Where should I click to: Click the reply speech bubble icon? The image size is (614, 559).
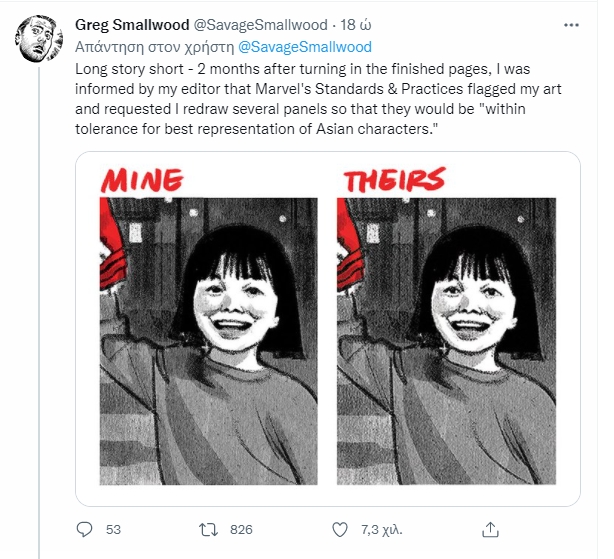(84, 528)
